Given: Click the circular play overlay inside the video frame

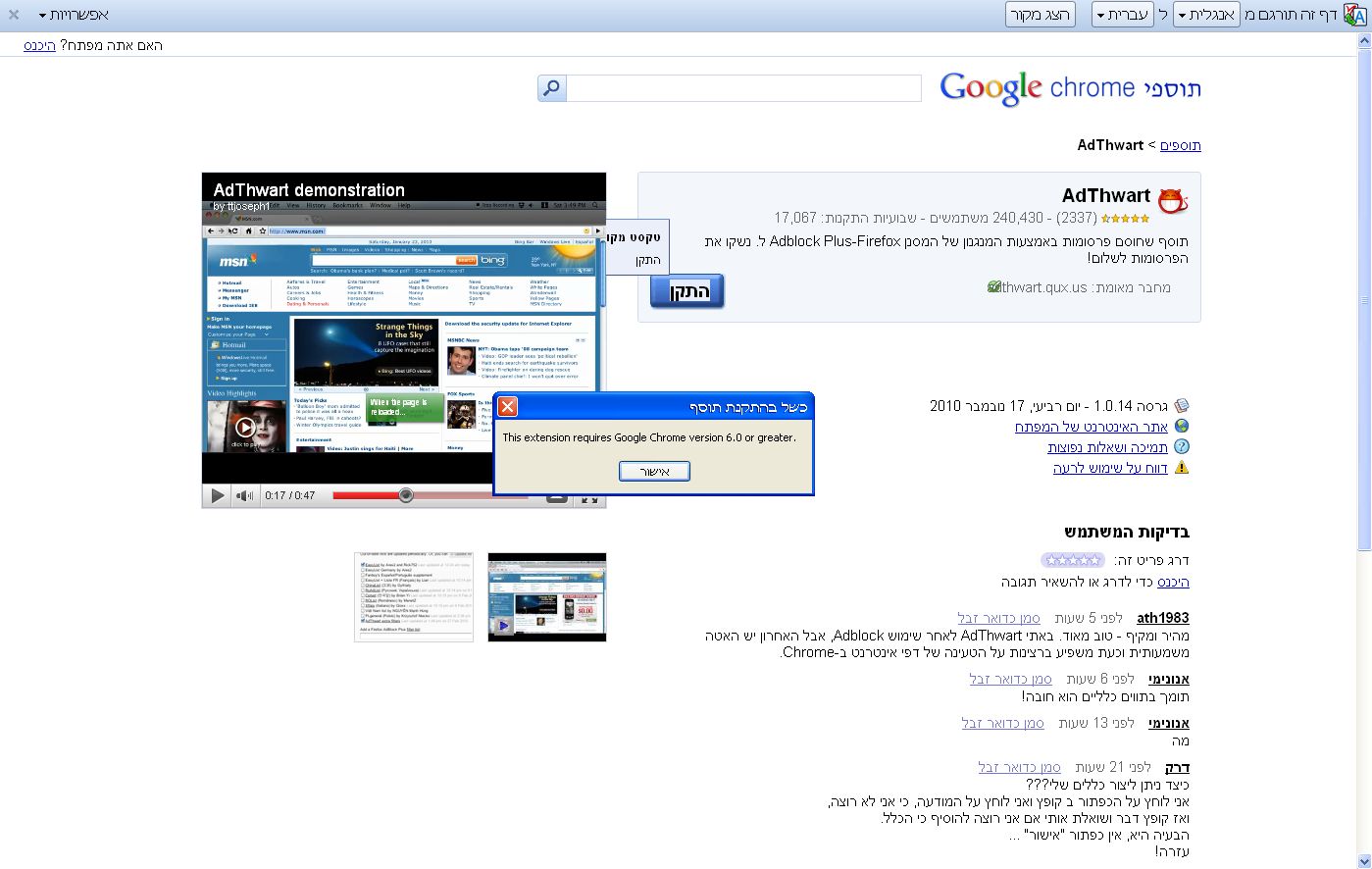Looking at the screenshot, I should (x=245, y=428).
